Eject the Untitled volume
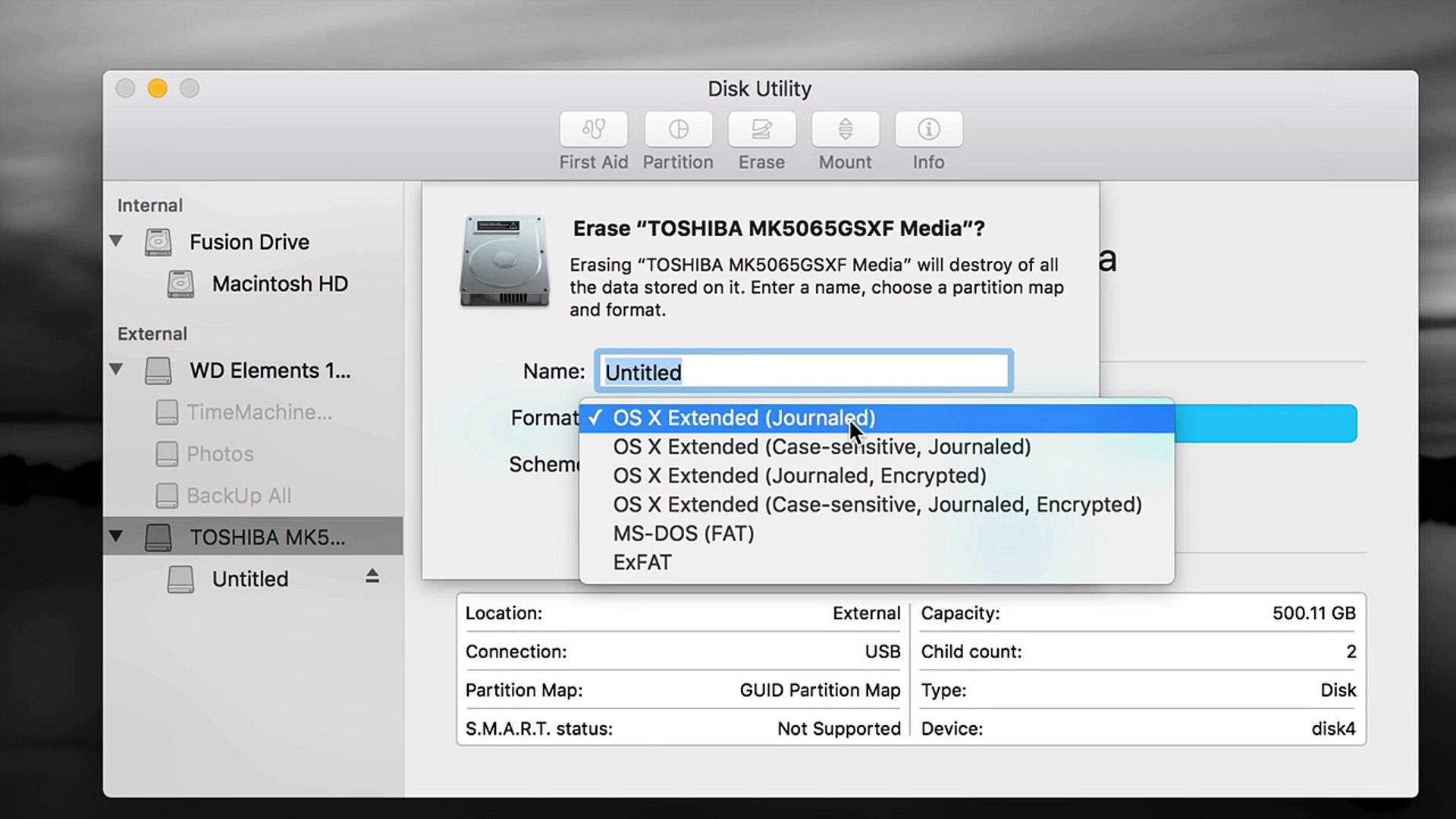Image resolution: width=1456 pixels, height=819 pixels. (x=372, y=576)
